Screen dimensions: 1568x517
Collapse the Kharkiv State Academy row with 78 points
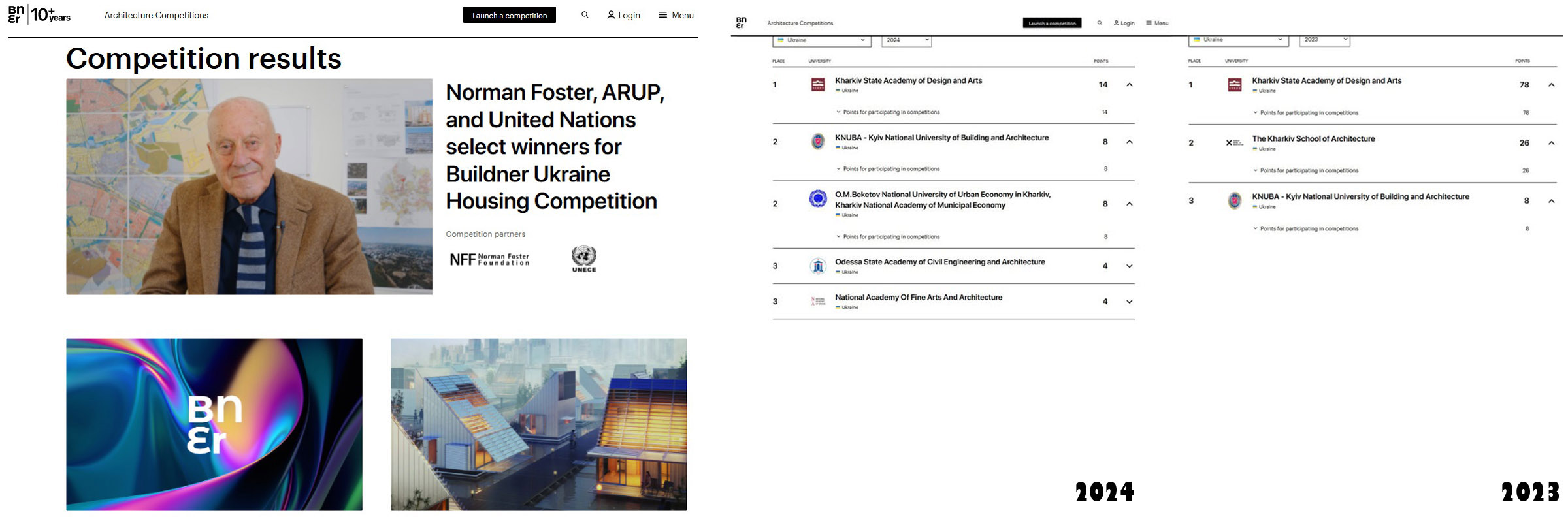(x=1552, y=84)
